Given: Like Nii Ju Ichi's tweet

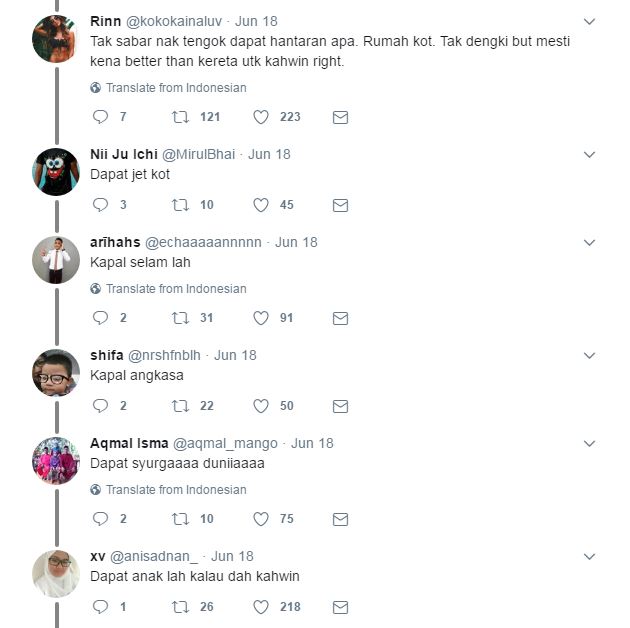Looking at the screenshot, I should click(x=261, y=205).
